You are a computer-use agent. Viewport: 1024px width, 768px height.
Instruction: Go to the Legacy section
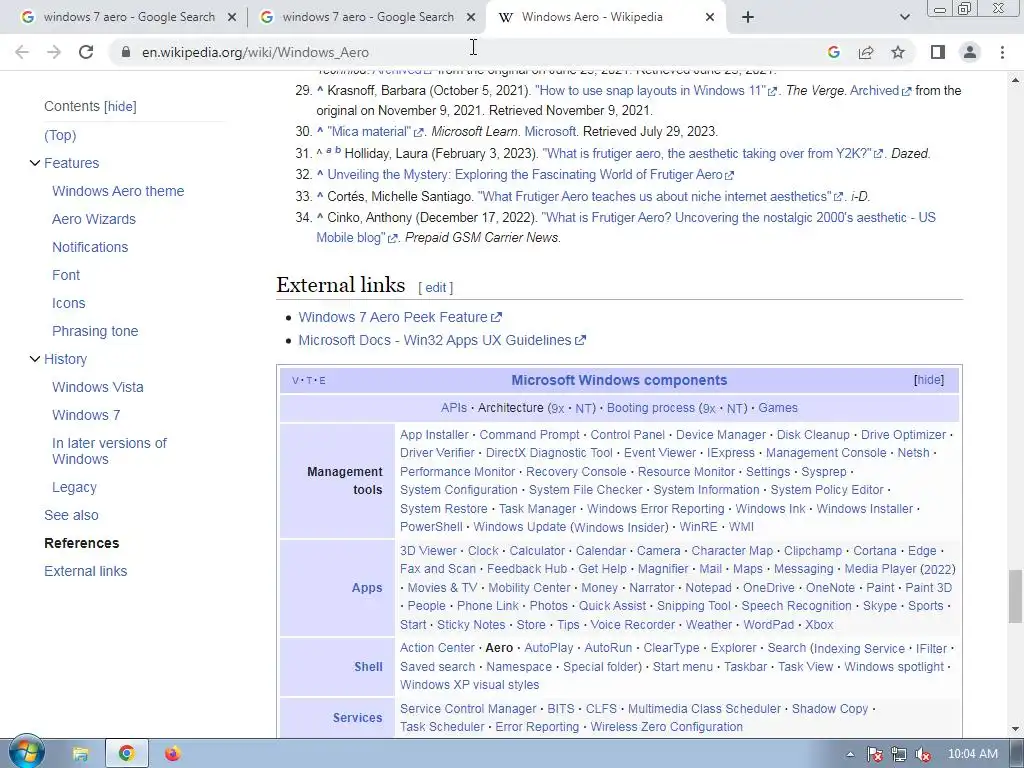tap(74, 487)
